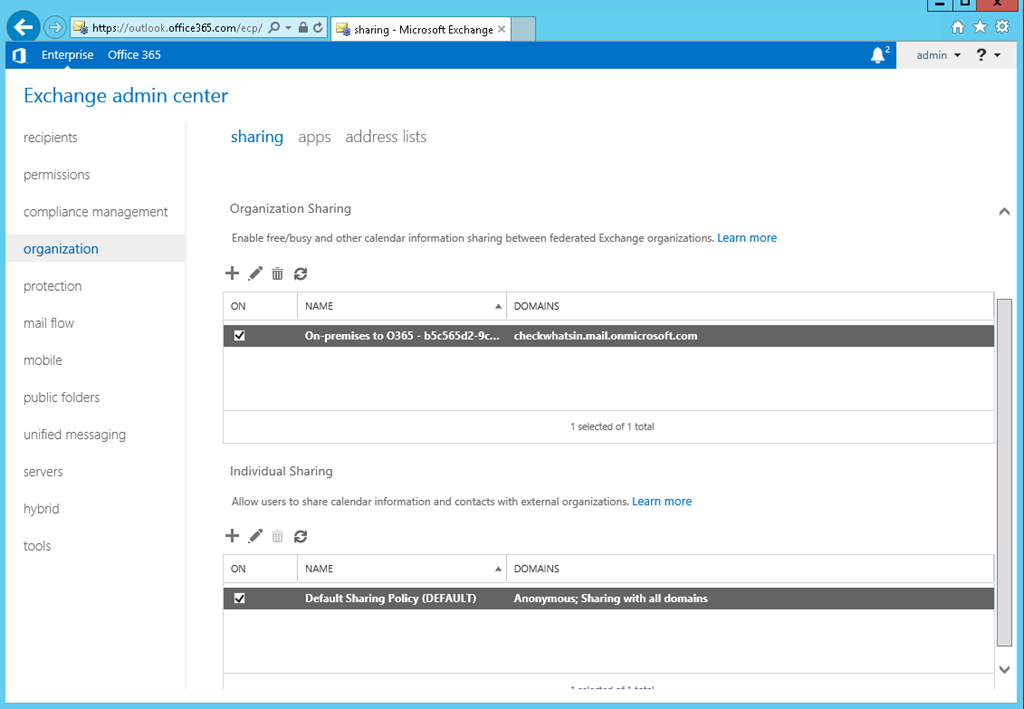
Task: Toggle the Default Sharing Policy checkbox
Action: tap(240, 598)
